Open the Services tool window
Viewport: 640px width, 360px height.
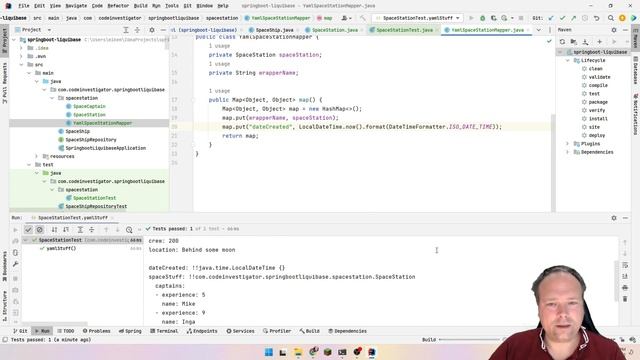pyautogui.click(x=240, y=331)
